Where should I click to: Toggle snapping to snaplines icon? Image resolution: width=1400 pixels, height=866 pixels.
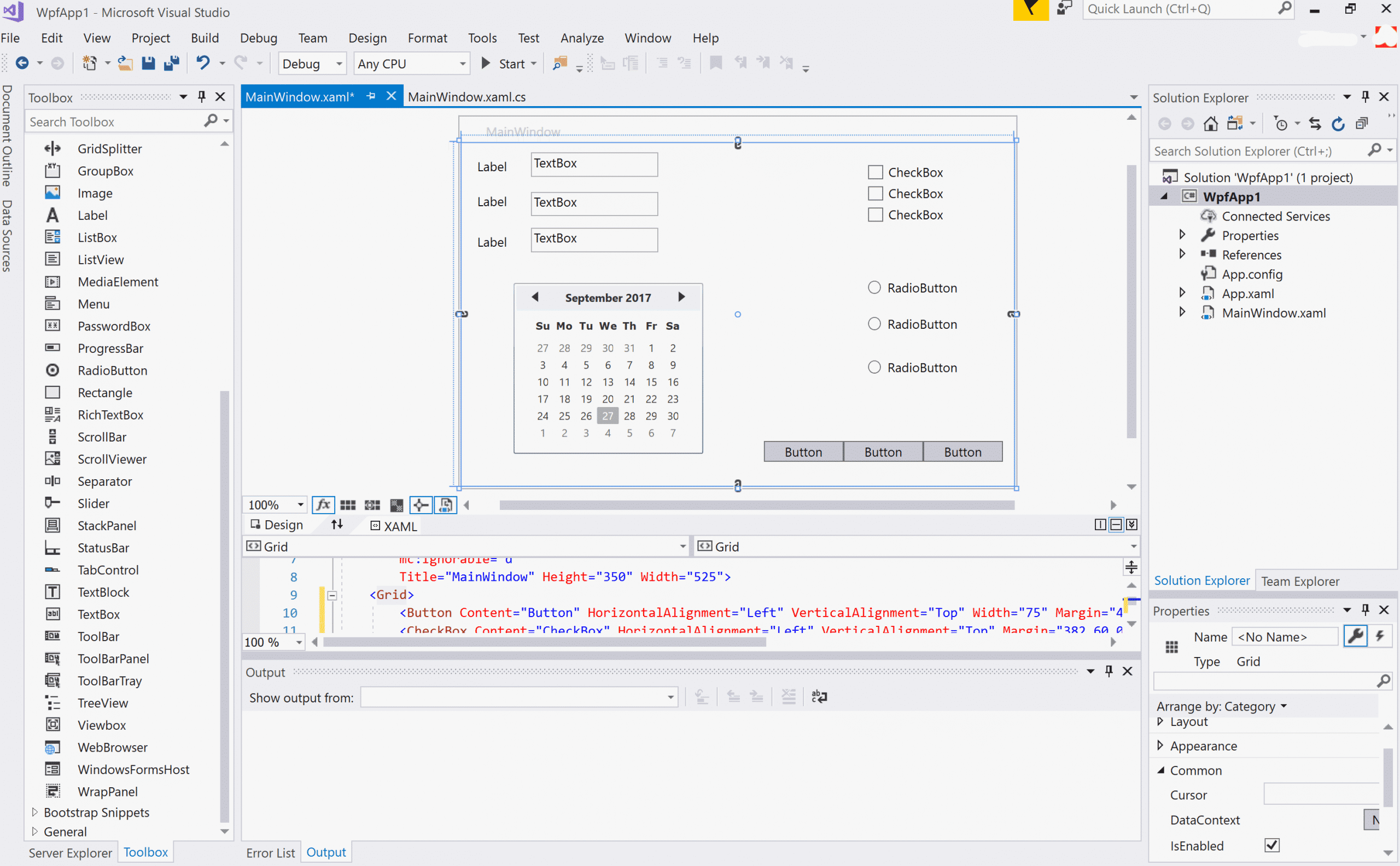[421, 504]
